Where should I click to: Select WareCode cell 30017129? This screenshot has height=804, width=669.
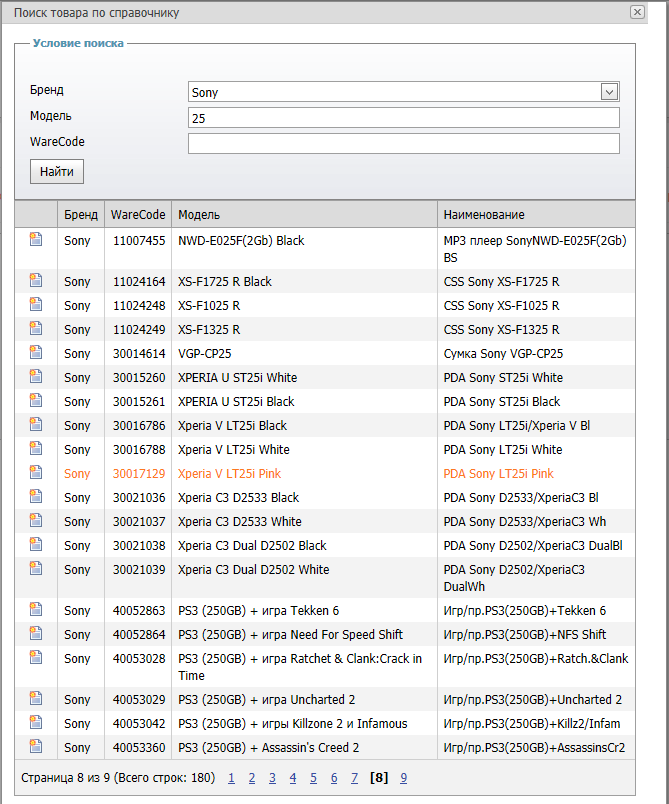(139, 474)
